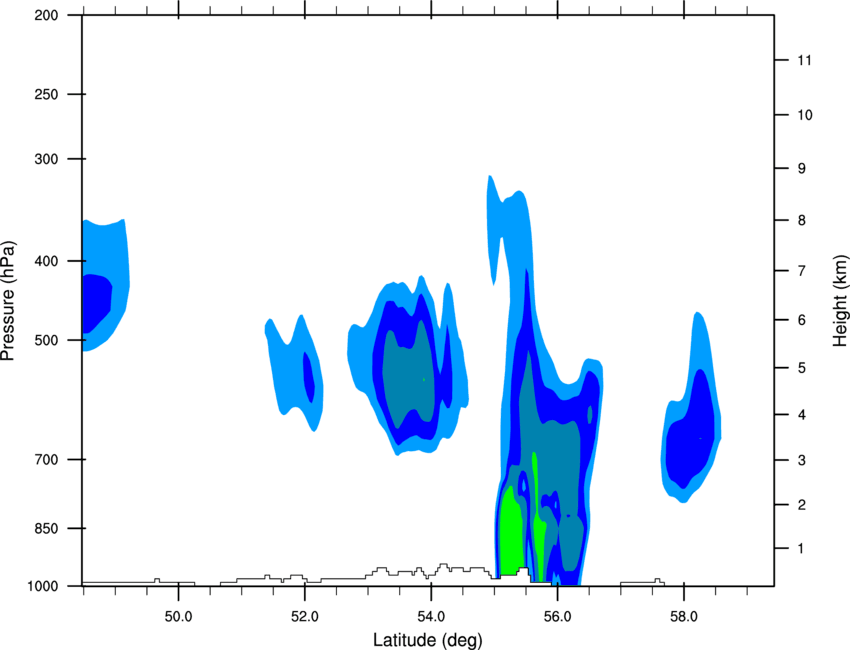Screen dimensions: 850x650
Task: Click the 11 km height label
Action: 804,60
